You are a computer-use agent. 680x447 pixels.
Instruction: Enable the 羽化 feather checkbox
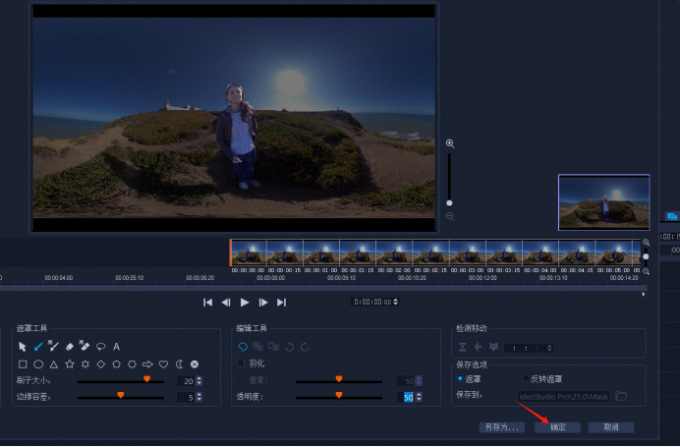click(x=241, y=363)
